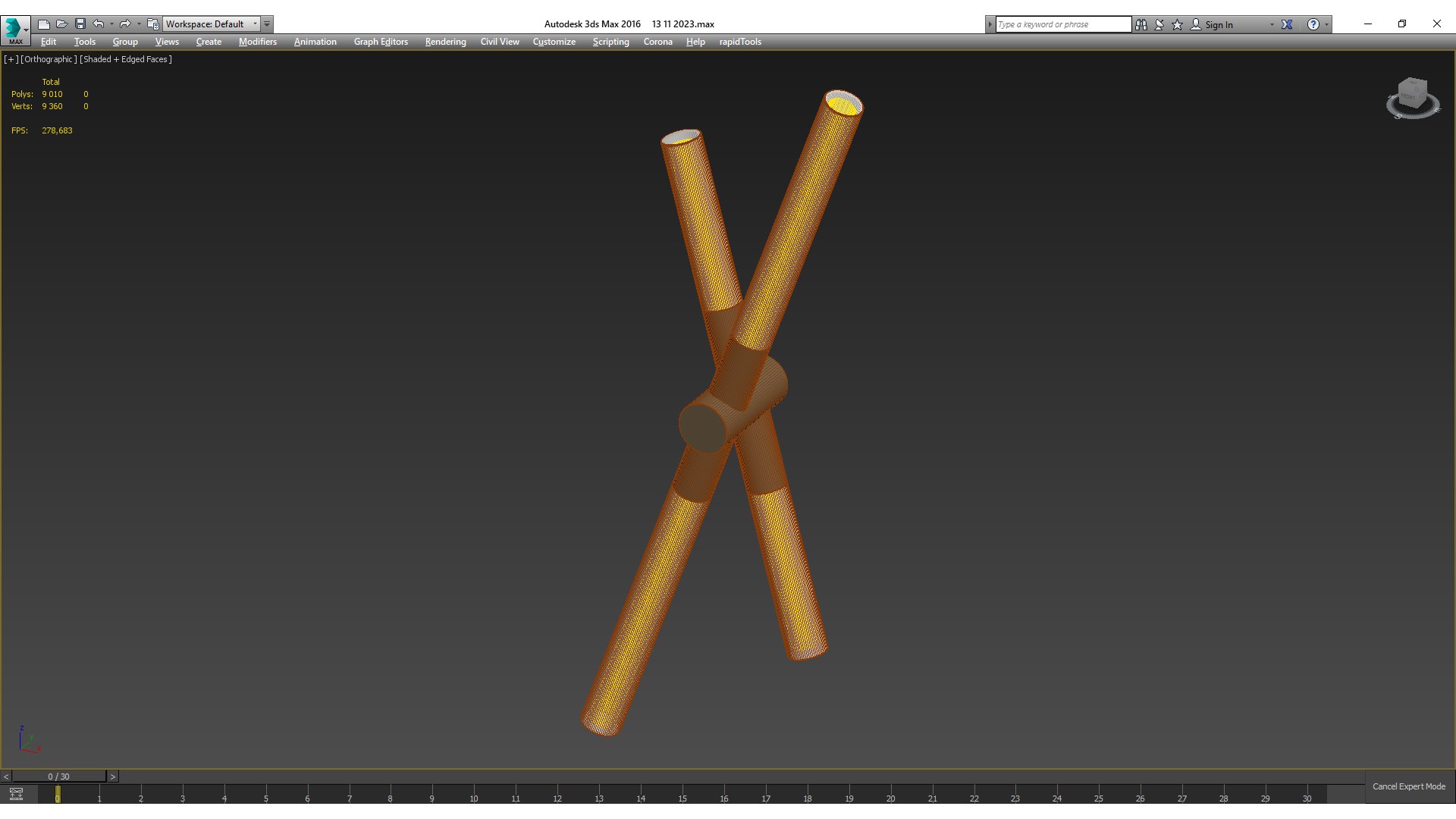
Task: Click the Orthographic viewport label
Action: point(49,59)
